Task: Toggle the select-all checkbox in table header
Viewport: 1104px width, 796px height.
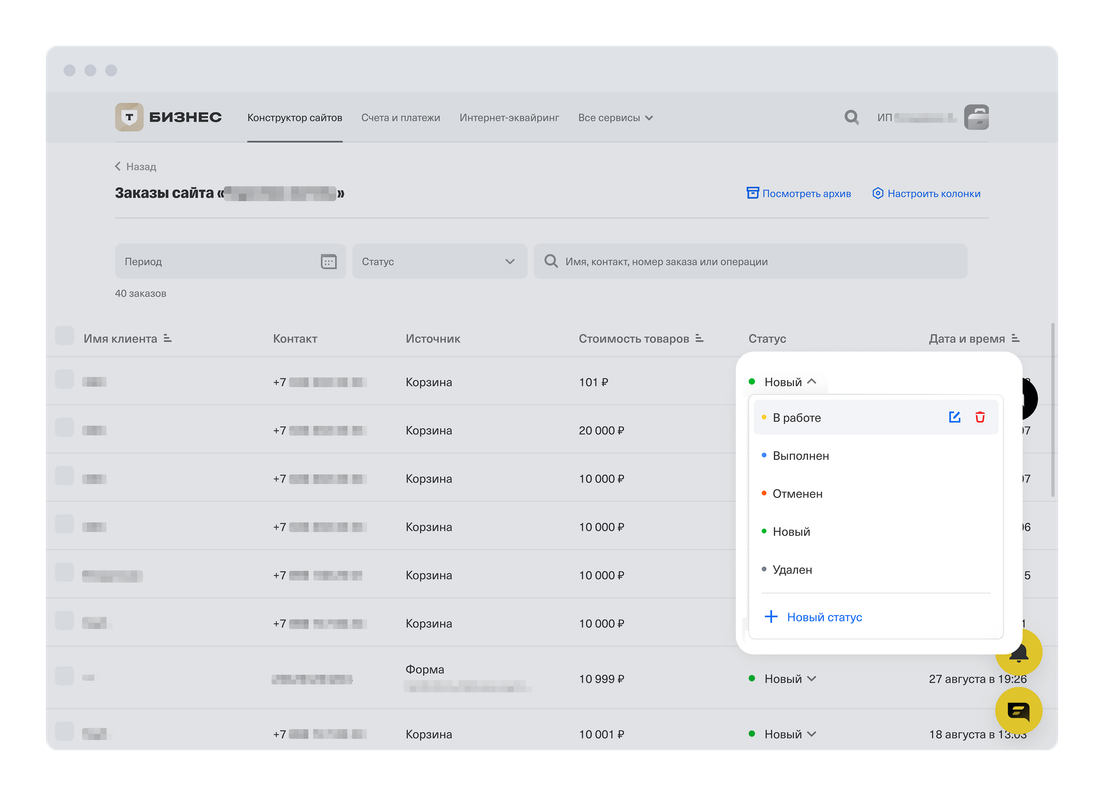Action: (64, 337)
